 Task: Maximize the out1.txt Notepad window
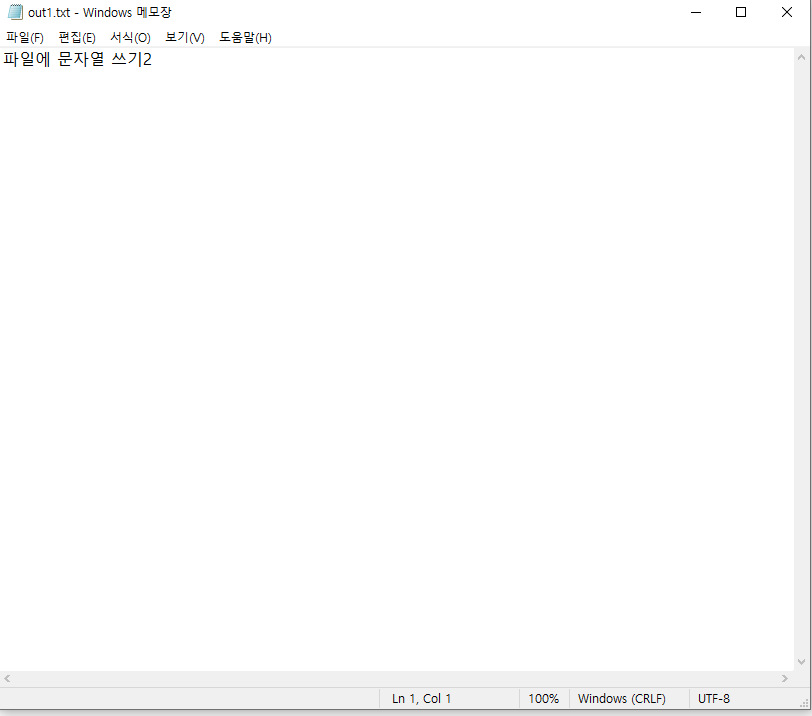pos(741,12)
